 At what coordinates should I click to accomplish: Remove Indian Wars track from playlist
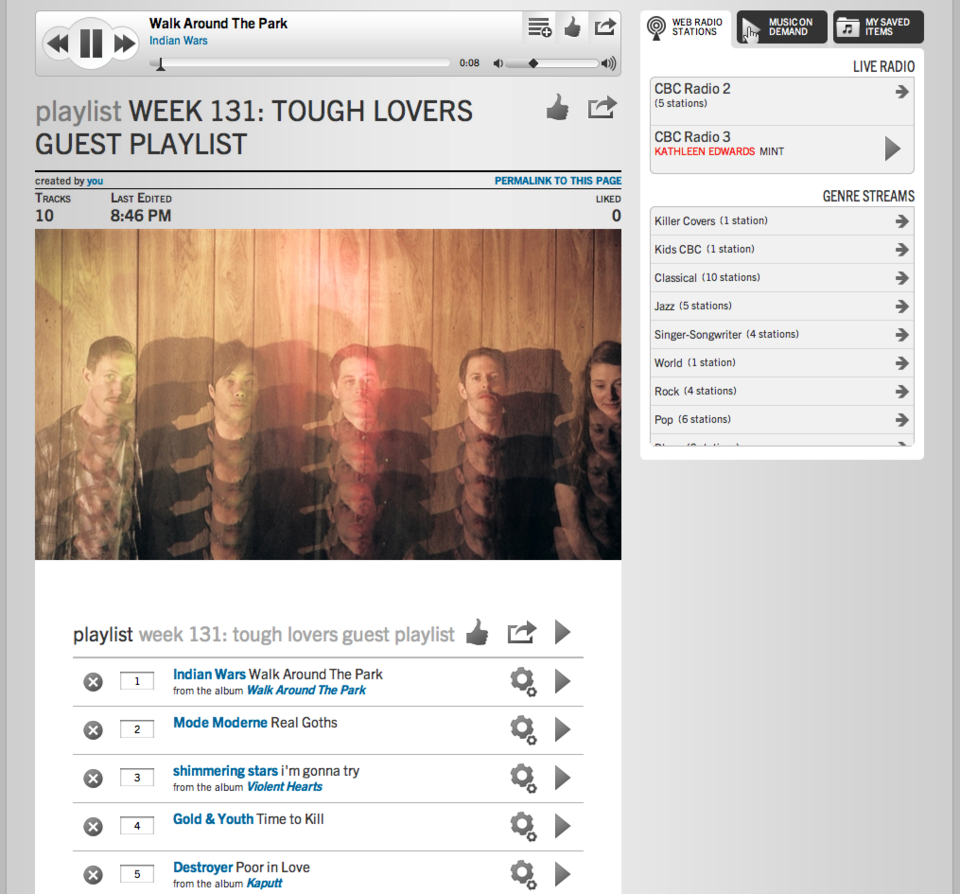click(93, 682)
